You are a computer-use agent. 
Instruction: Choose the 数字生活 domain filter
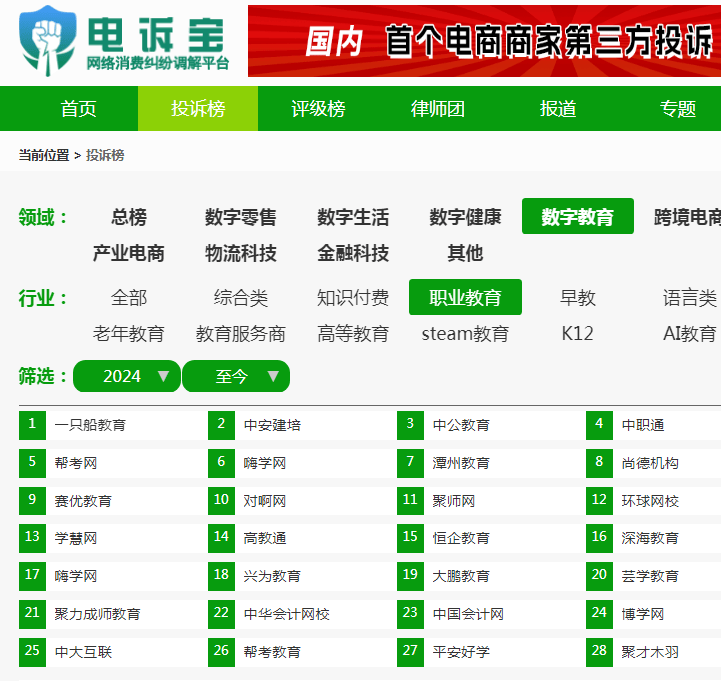click(x=353, y=217)
